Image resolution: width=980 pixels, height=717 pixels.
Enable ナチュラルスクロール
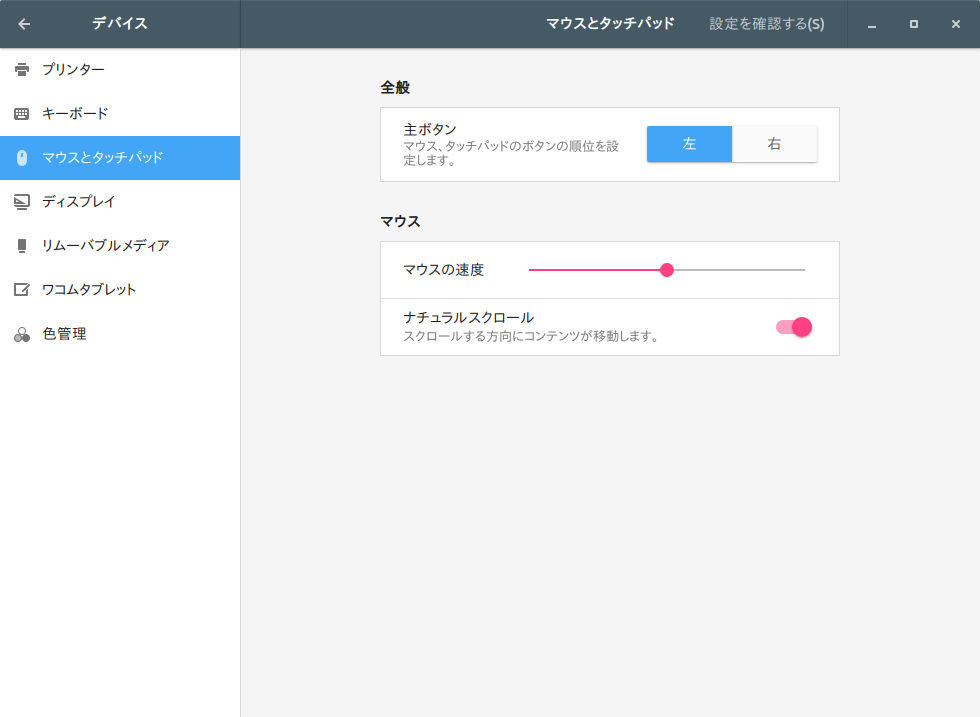coord(794,326)
